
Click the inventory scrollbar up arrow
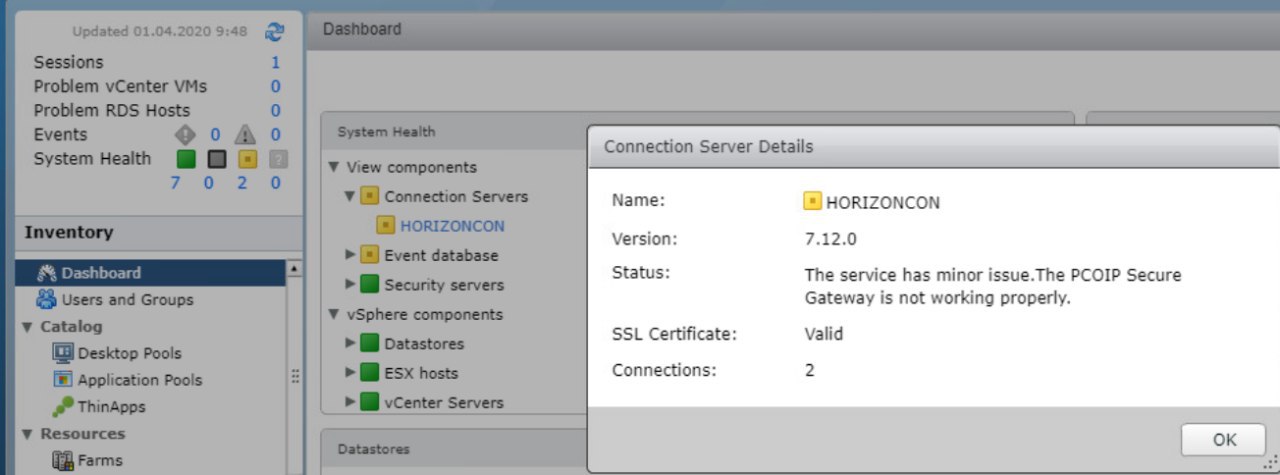point(294,269)
